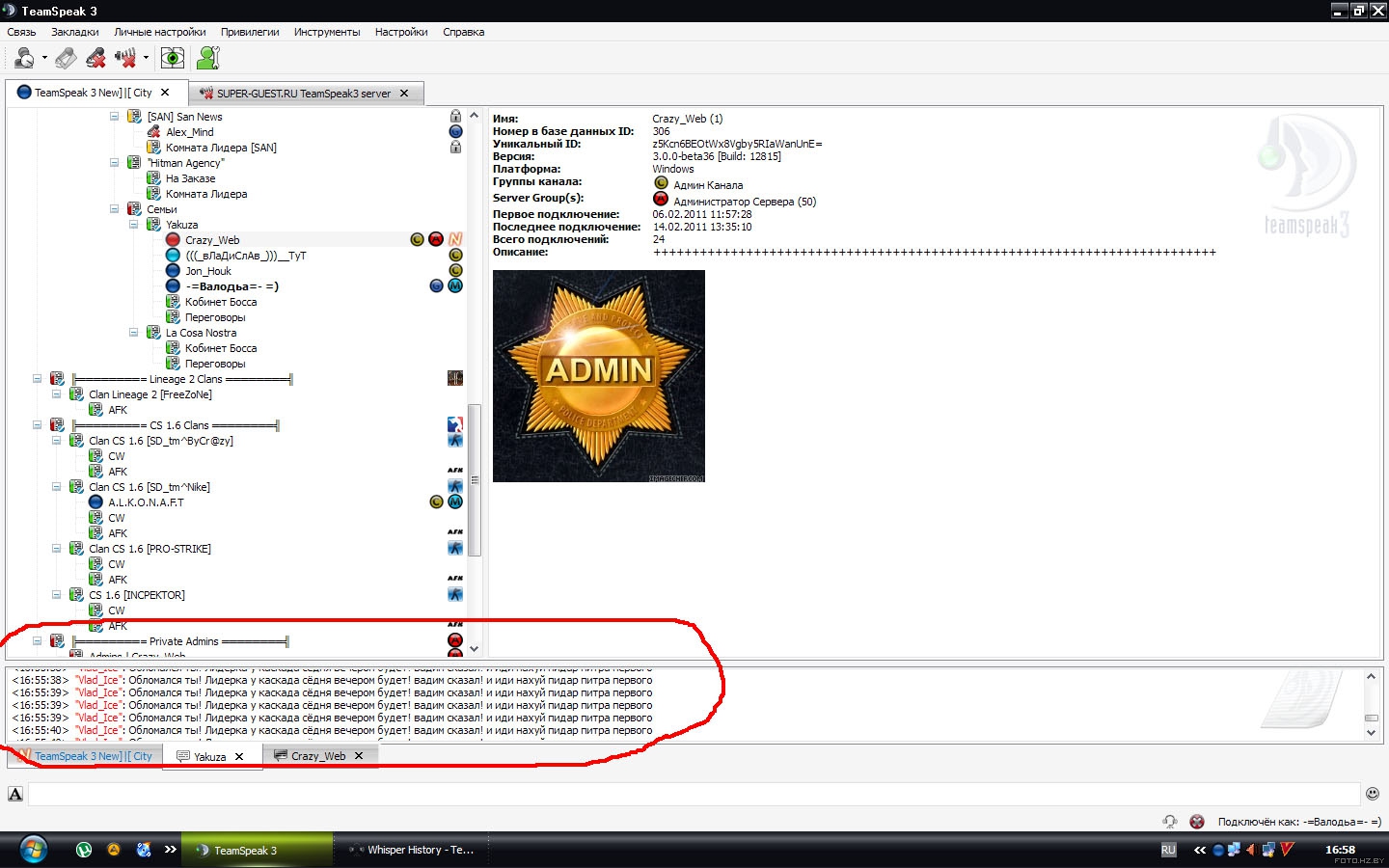Click blue G badge next to Alex_Mind
The height and width of the screenshot is (868, 1389).
[x=455, y=132]
